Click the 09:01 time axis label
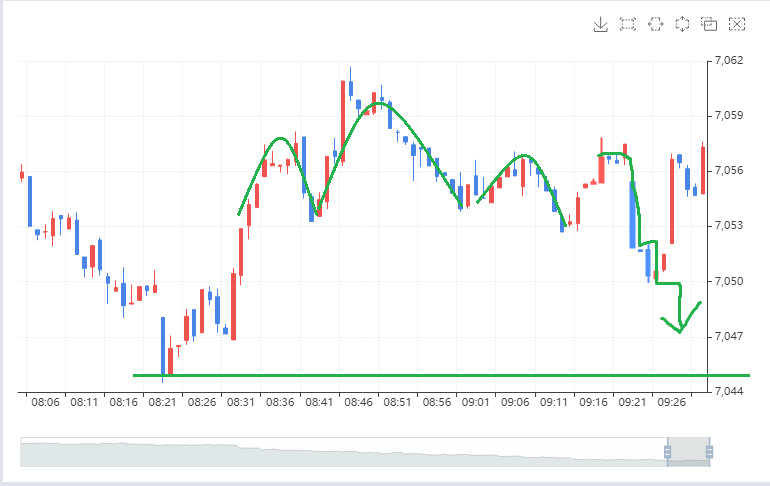This screenshot has height=486, width=770. [x=476, y=403]
